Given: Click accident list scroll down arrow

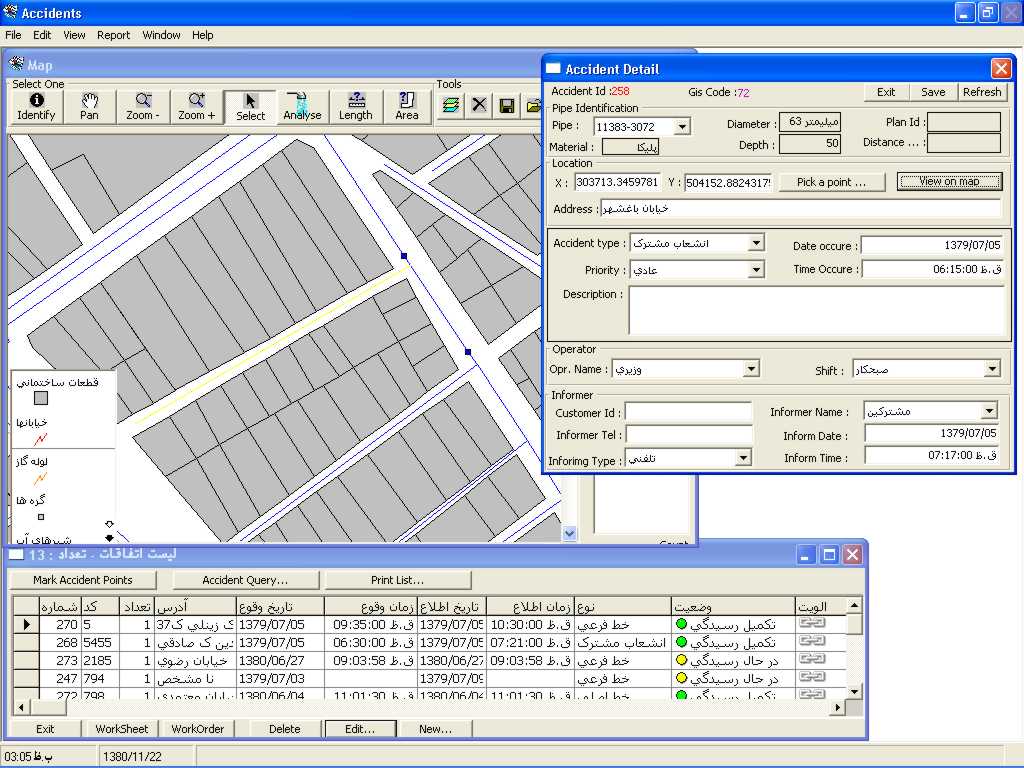Looking at the screenshot, I should coord(854,691).
